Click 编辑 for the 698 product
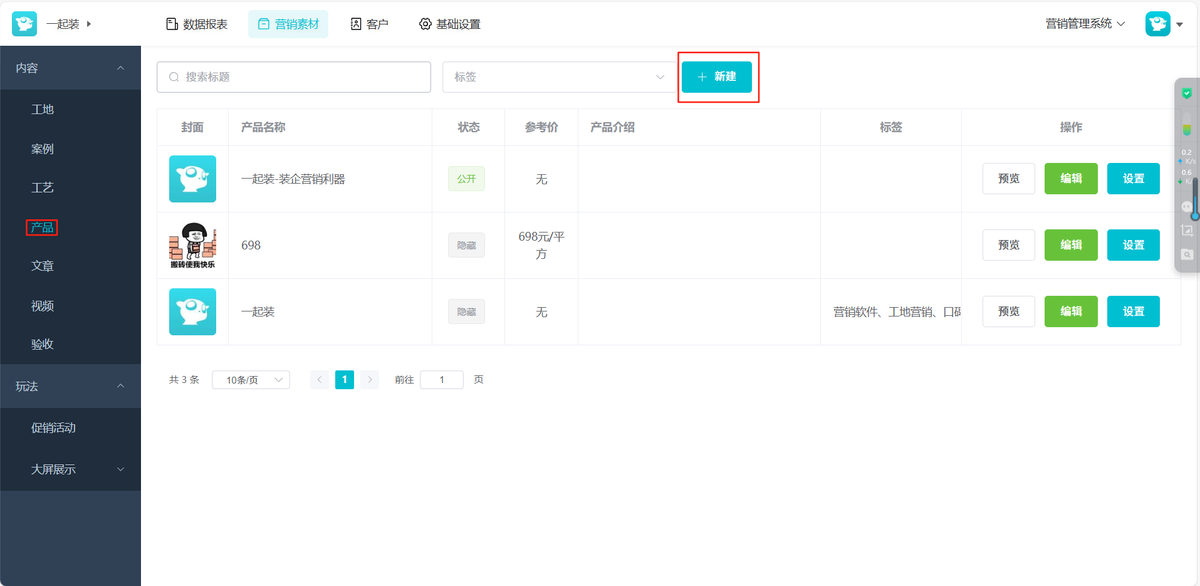 pos(1071,245)
